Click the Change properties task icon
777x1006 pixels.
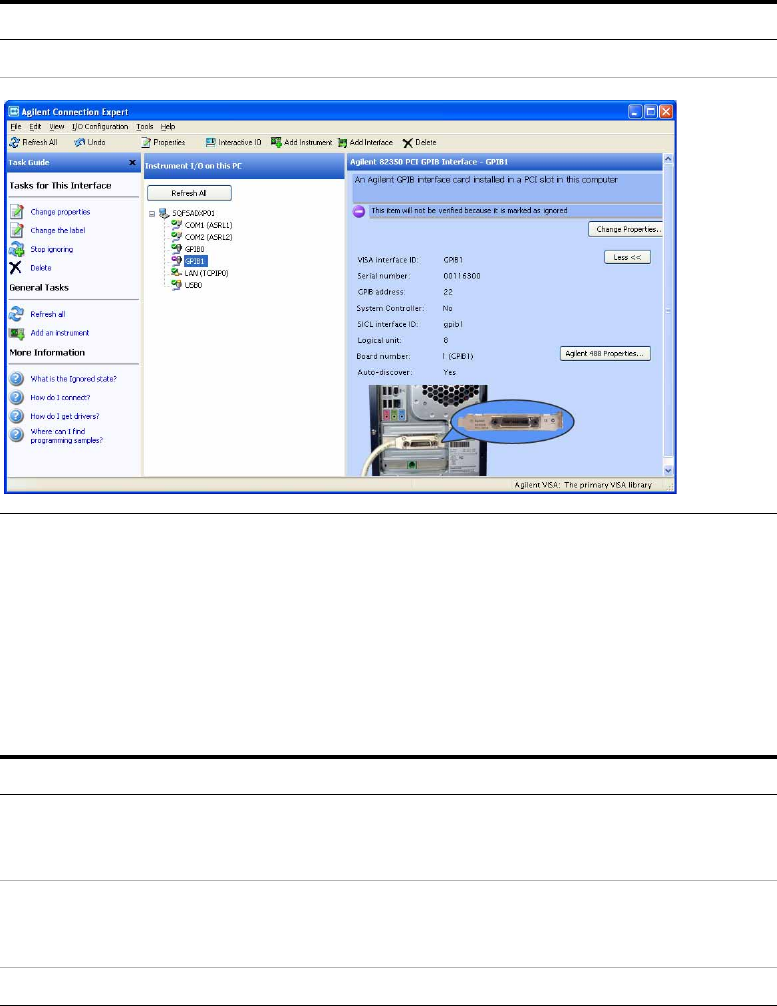(x=17, y=212)
